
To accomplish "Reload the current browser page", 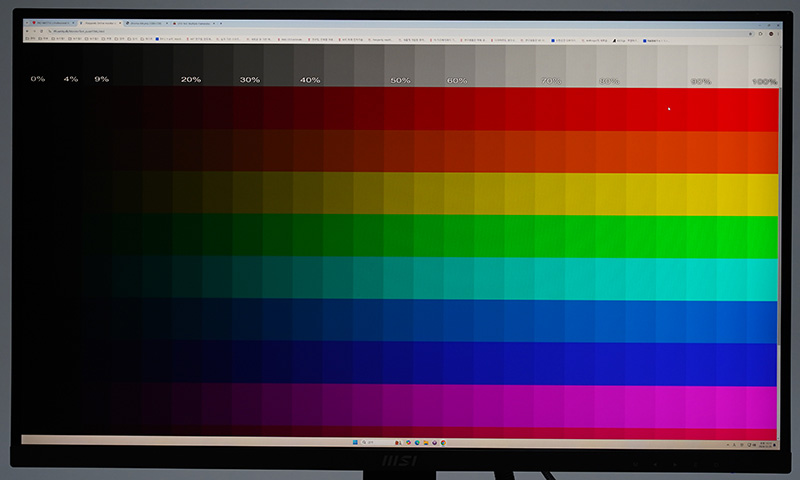I will [x=41, y=31].
